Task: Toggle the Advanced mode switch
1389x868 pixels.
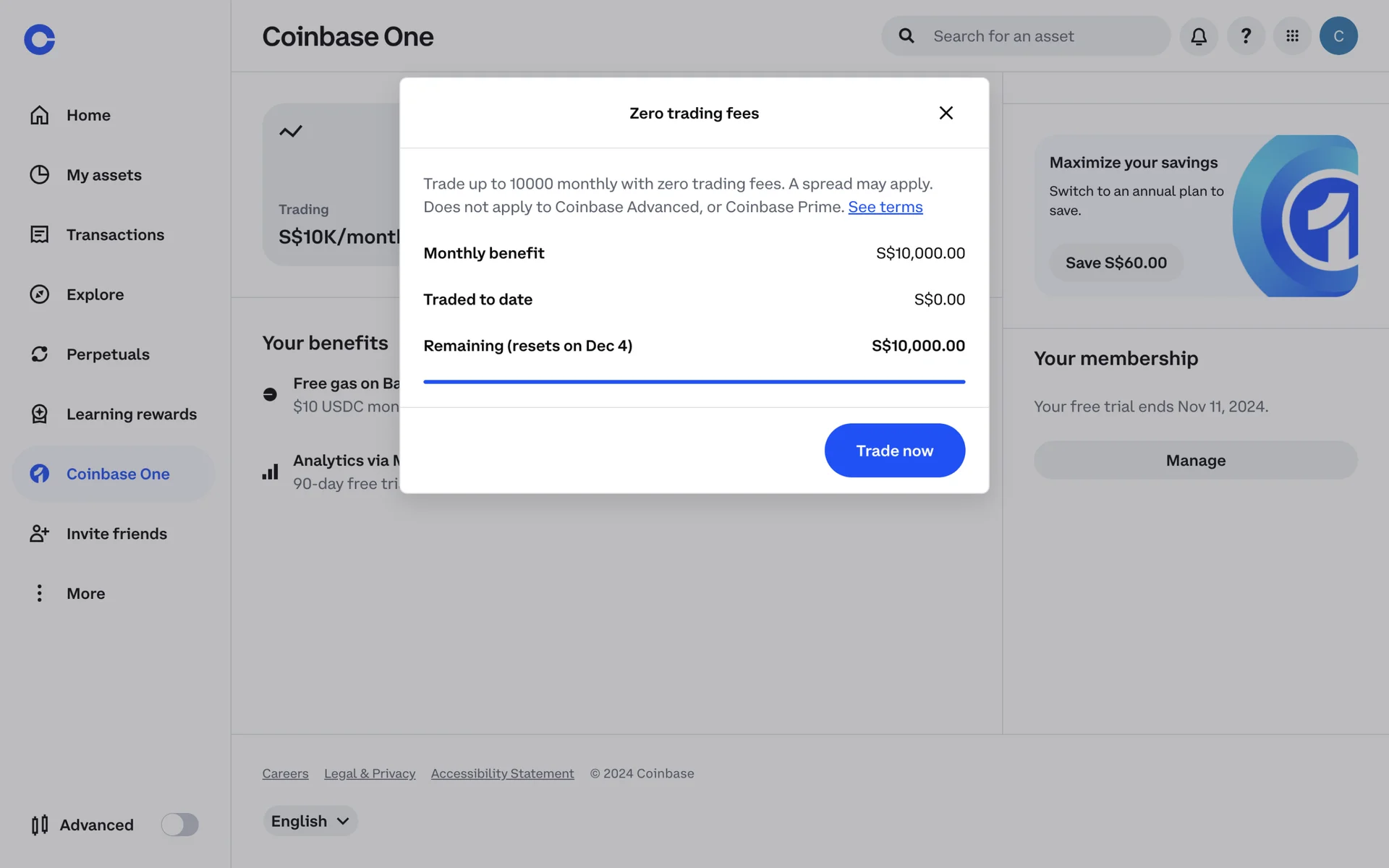Action: pyautogui.click(x=179, y=825)
